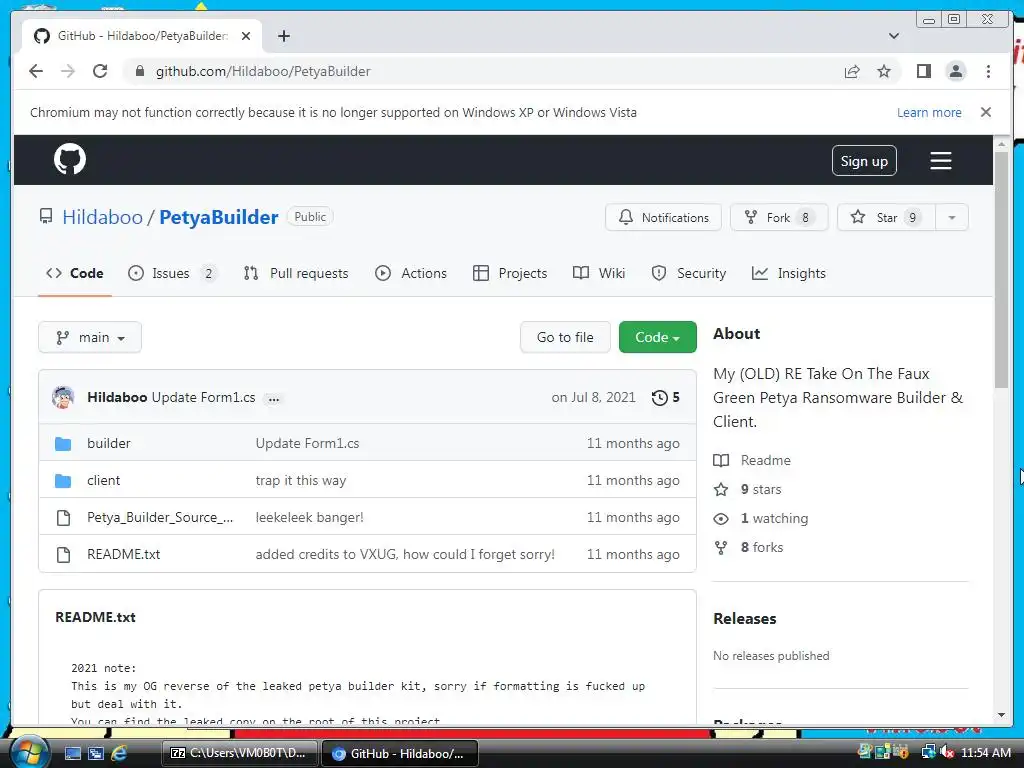Open the browser side panel icon
Image resolution: width=1024 pixels, height=768 pixels.
click(x=923, y=71)
